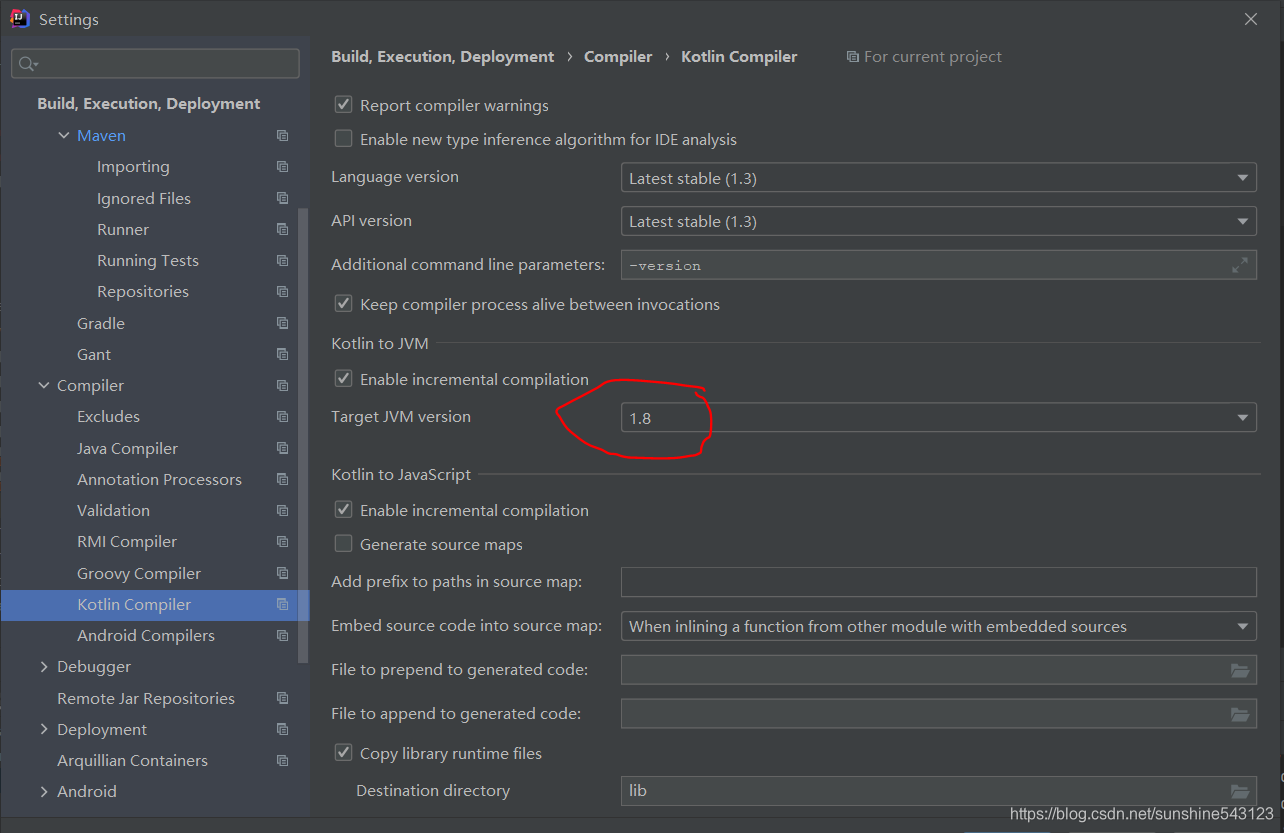Viewport: 1284px width, 833px height.
Task: Toggle Report compiler warnings checkbox
Action: pyautogui.click(x=344, y=105)
